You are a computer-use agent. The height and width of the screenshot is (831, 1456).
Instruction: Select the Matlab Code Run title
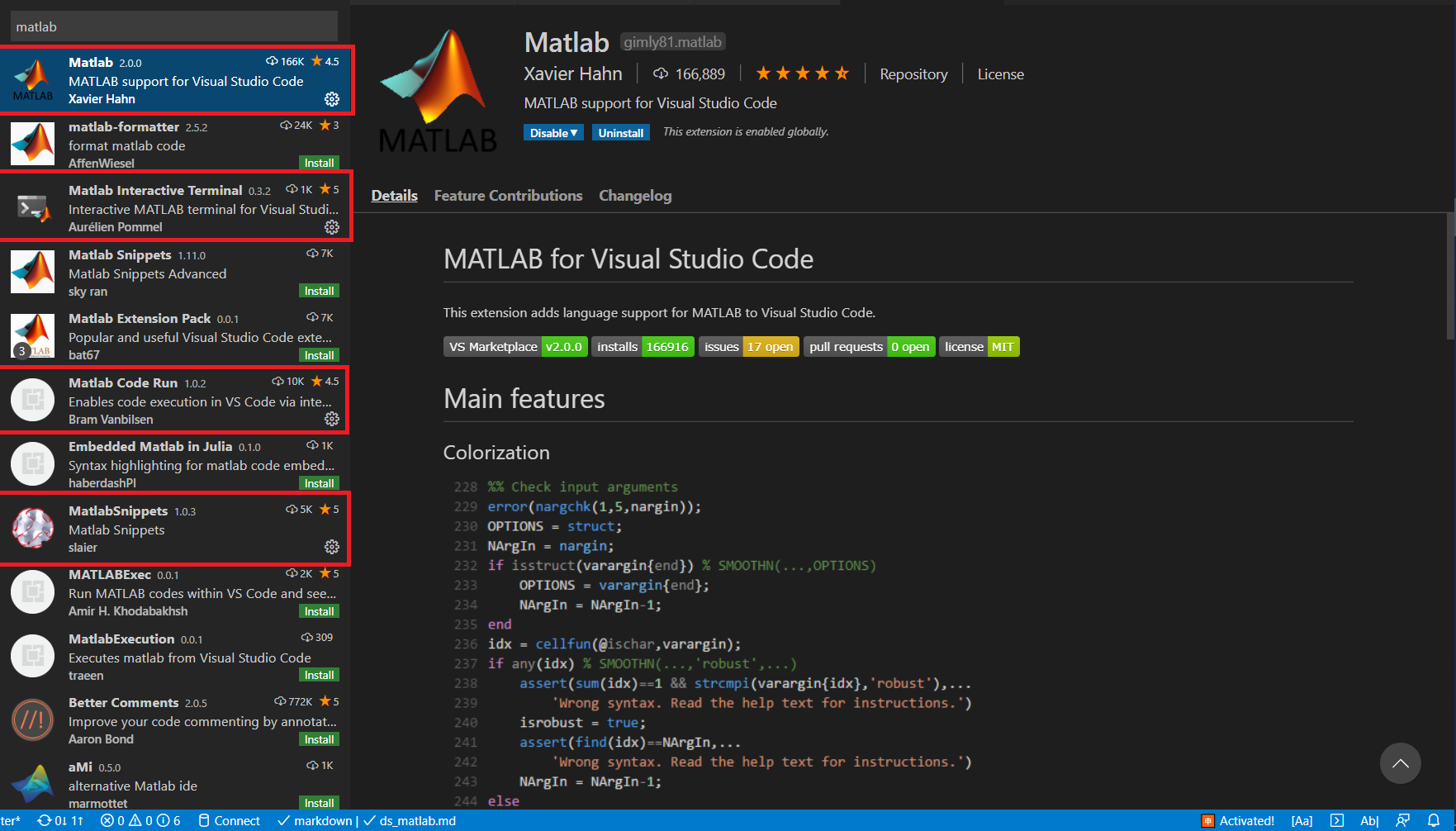(x=123, y=383)
